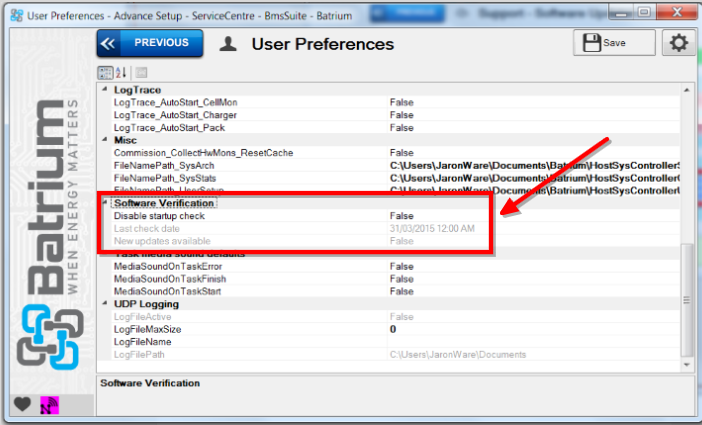702x425 pixels.
Task: Collapse the LogTrace category
Action: [x=105, y=90]
